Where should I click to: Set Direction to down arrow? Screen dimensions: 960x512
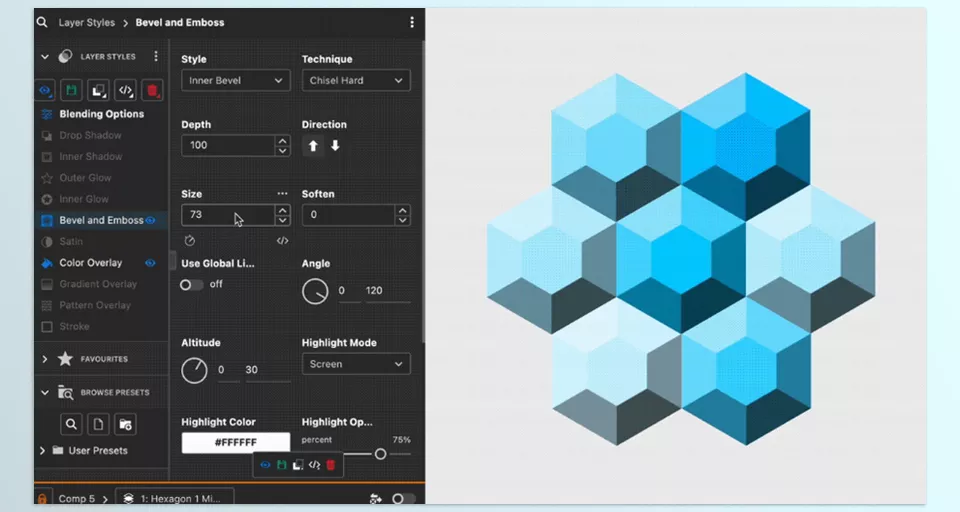pos(335,146)
